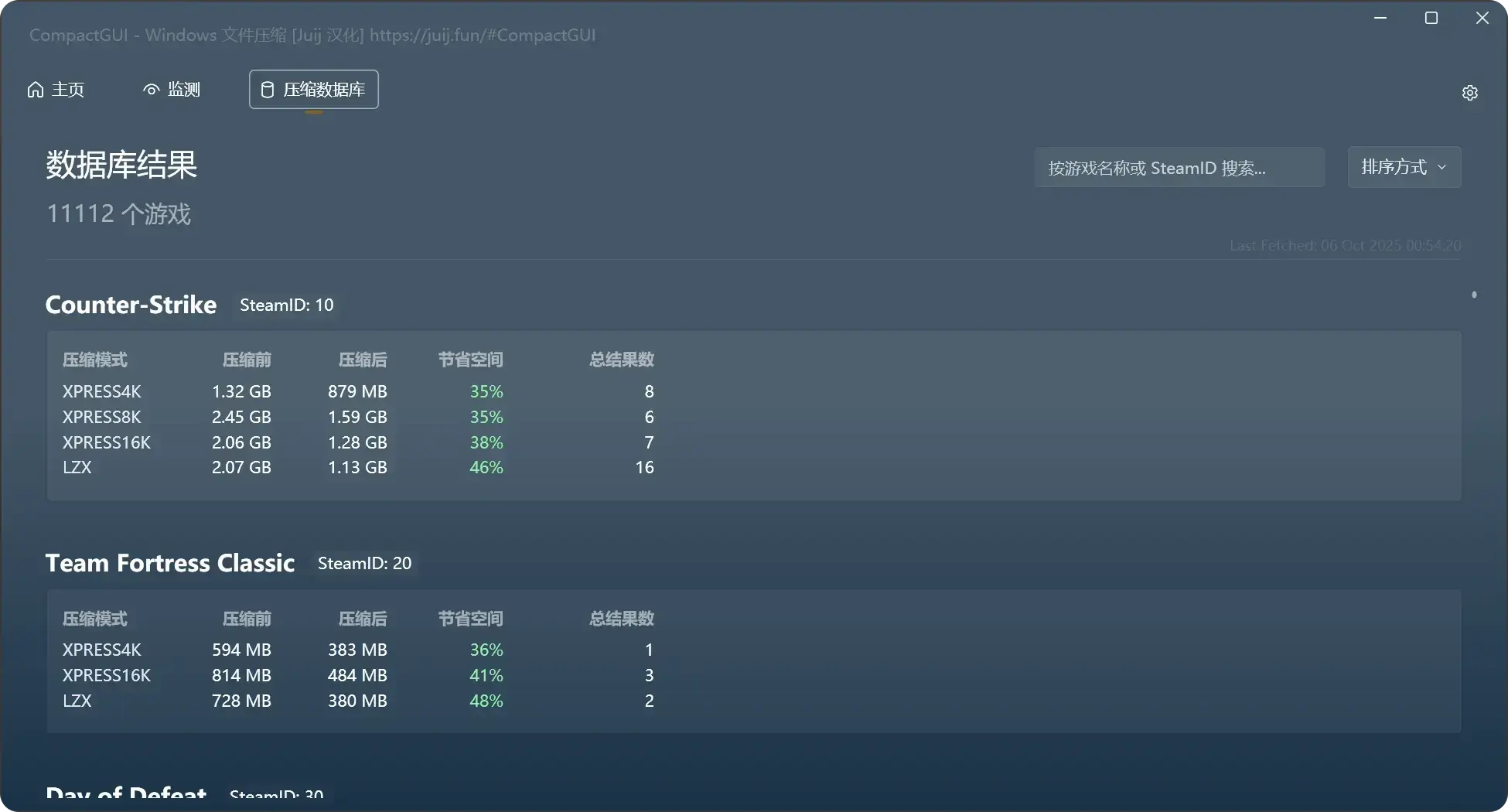The width and height of the screenshot is (1508, 812).
Task: Select the 压缩数据库 tab
Action: click(313, 90)
